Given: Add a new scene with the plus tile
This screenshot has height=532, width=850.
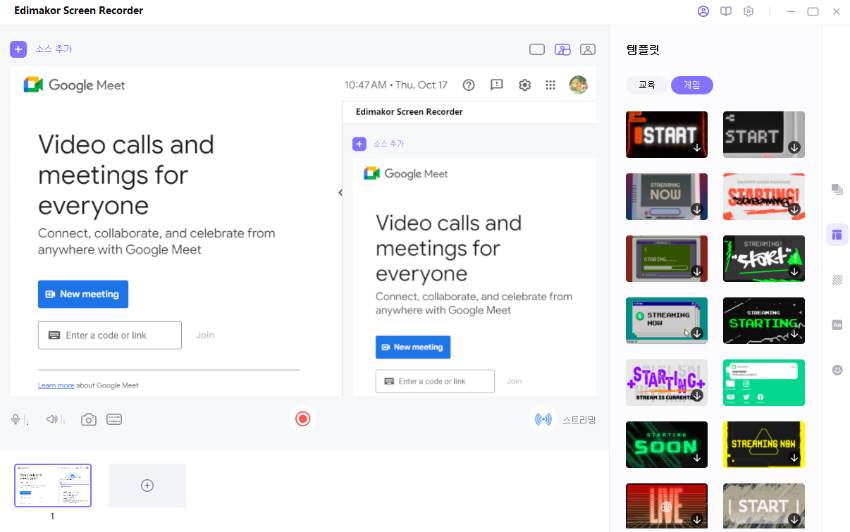Looking at the screenshot, I should (x=147, y=485).
